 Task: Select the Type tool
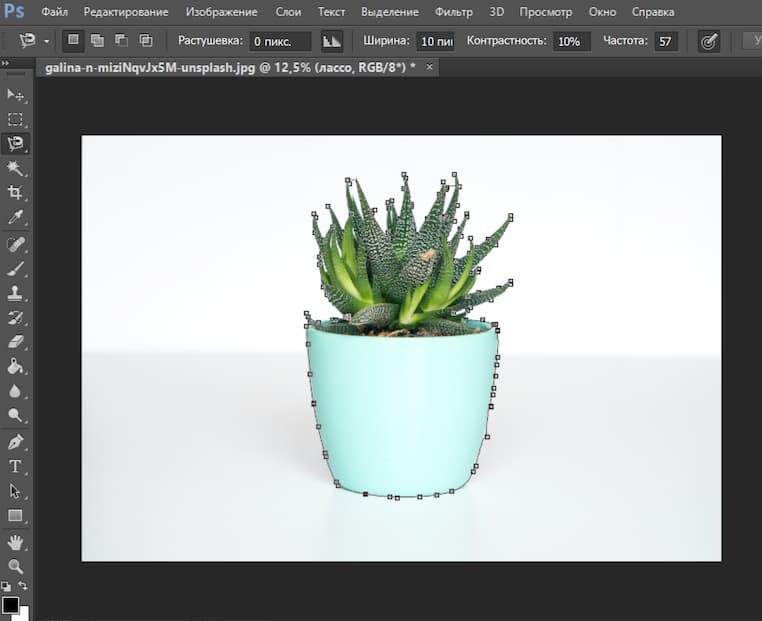(15, 466)
